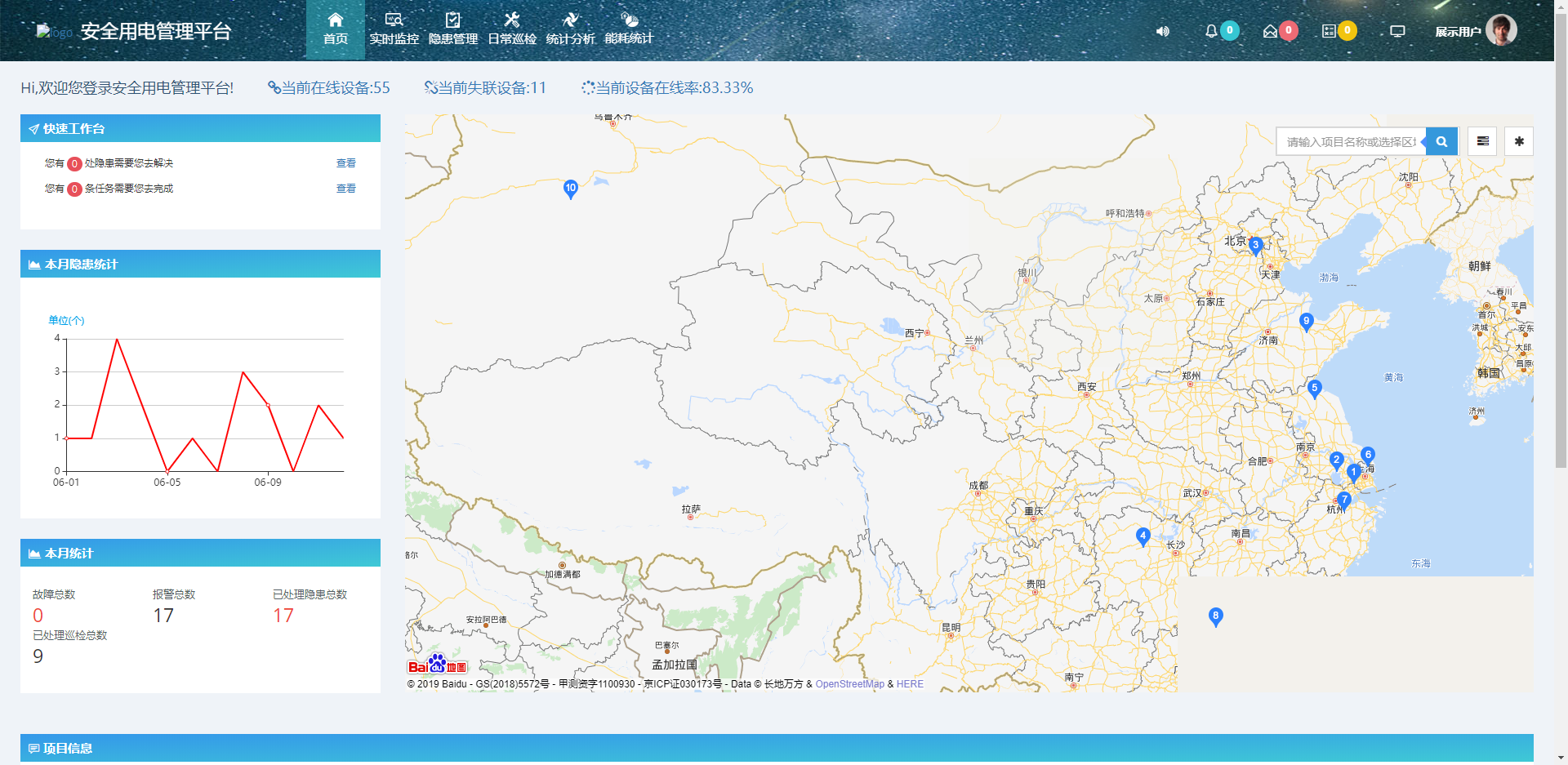Image resolution: width=1568 pixels, height=765 pixels.
Task: Open the mail inbox icon
Action: point(1270,32)
